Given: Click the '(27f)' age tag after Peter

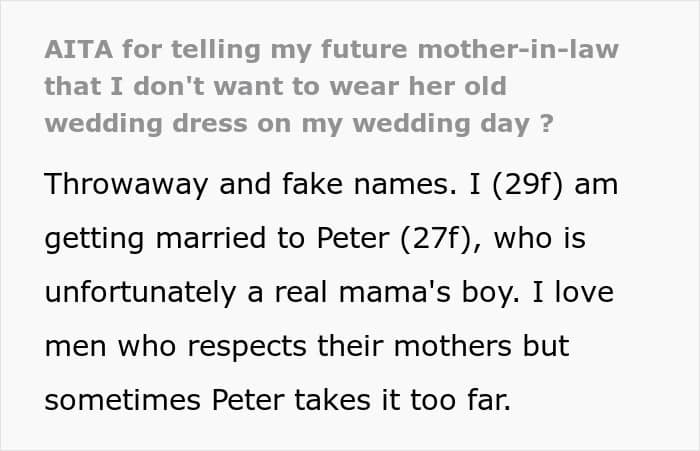Looking at the screenshot, I should click(x=436, y=238).
